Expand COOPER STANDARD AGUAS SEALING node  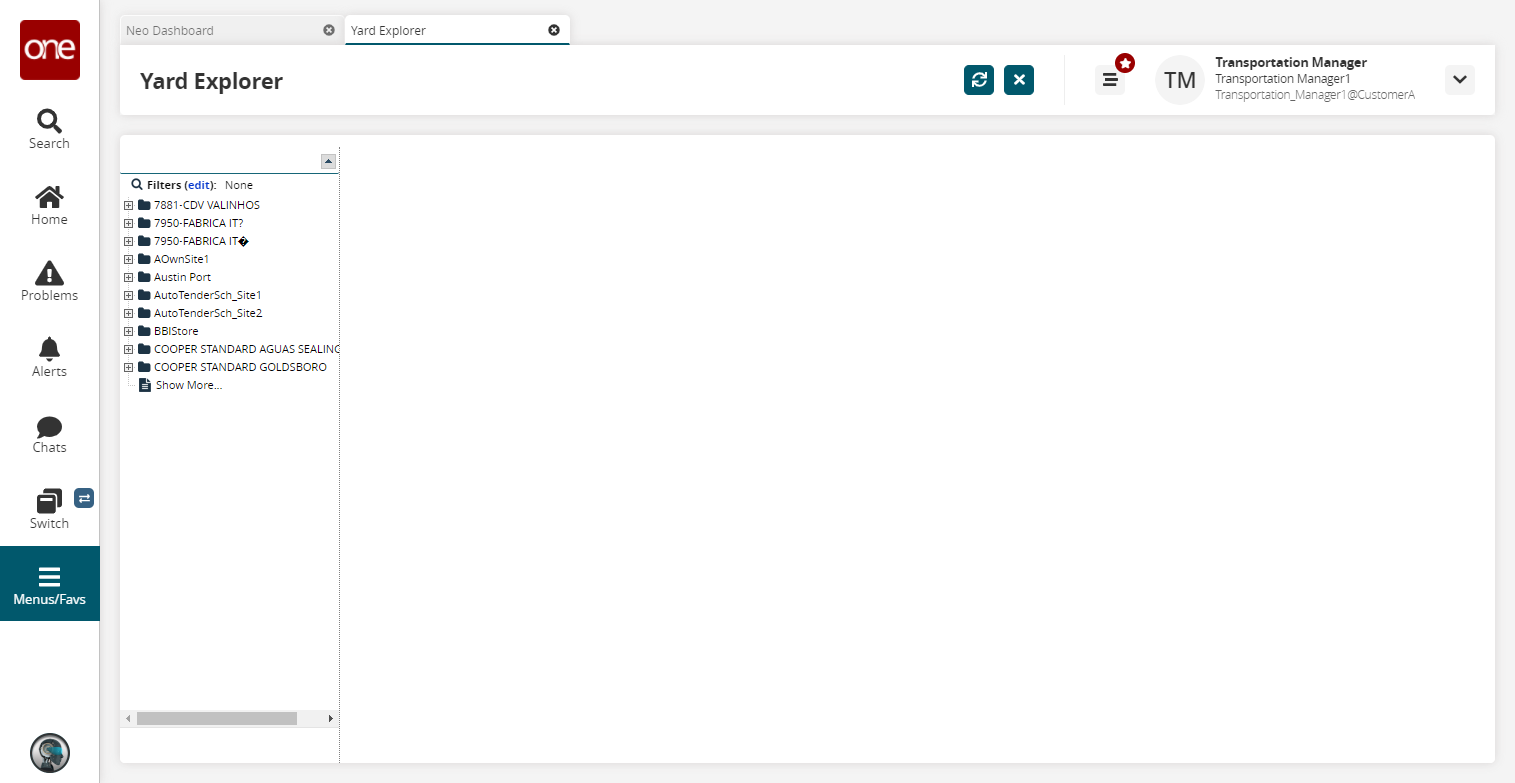click(128, 349)
